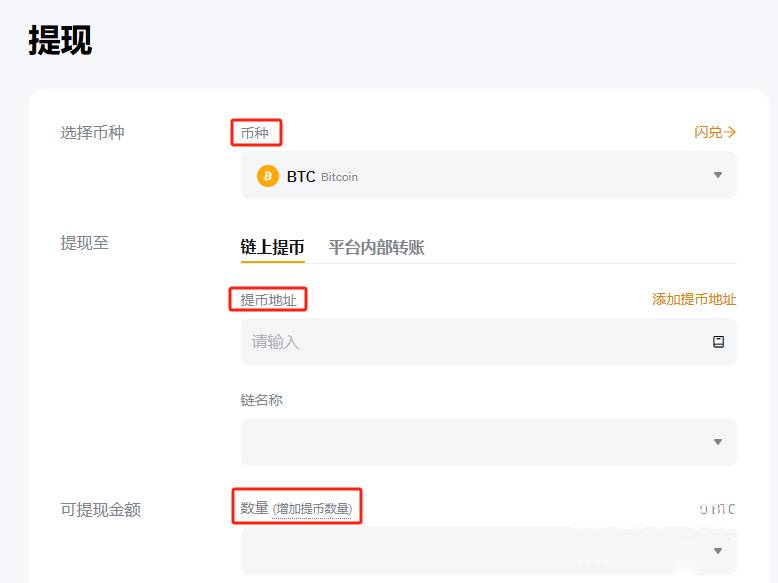Click the 可提现金额 section label

(x=100, y=510)
